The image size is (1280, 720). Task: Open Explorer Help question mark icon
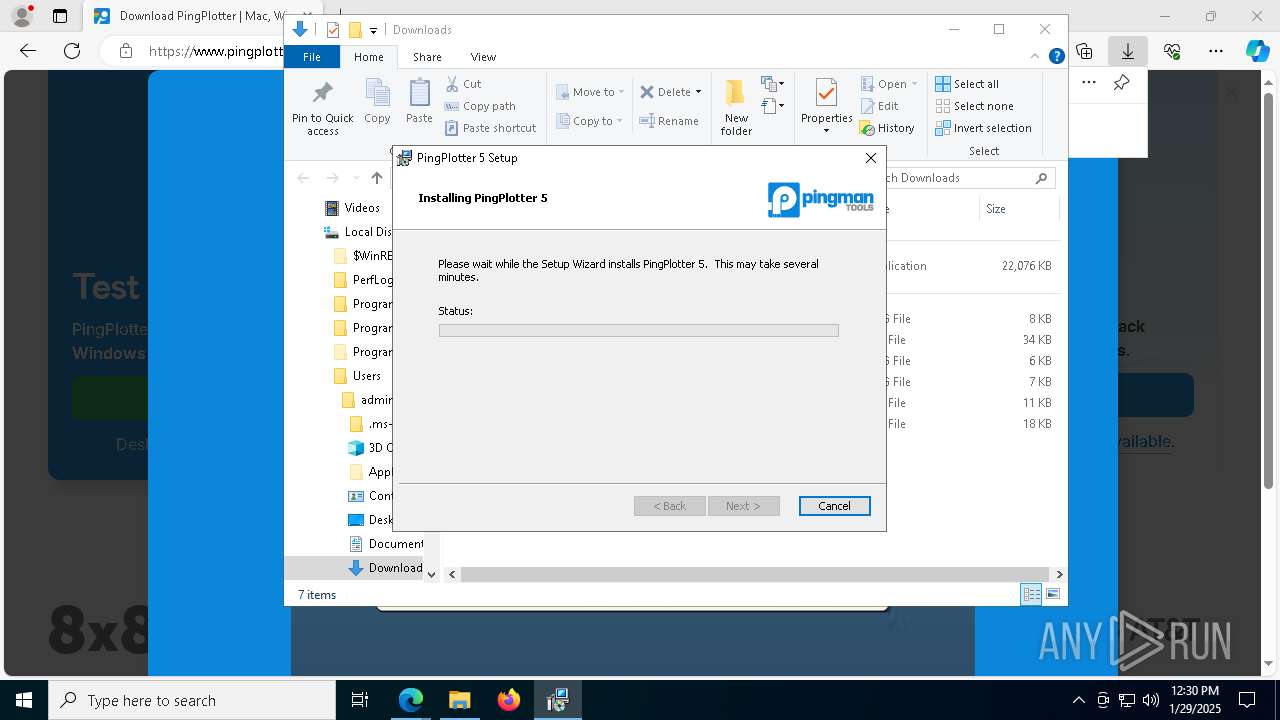tap(1056, 57)
